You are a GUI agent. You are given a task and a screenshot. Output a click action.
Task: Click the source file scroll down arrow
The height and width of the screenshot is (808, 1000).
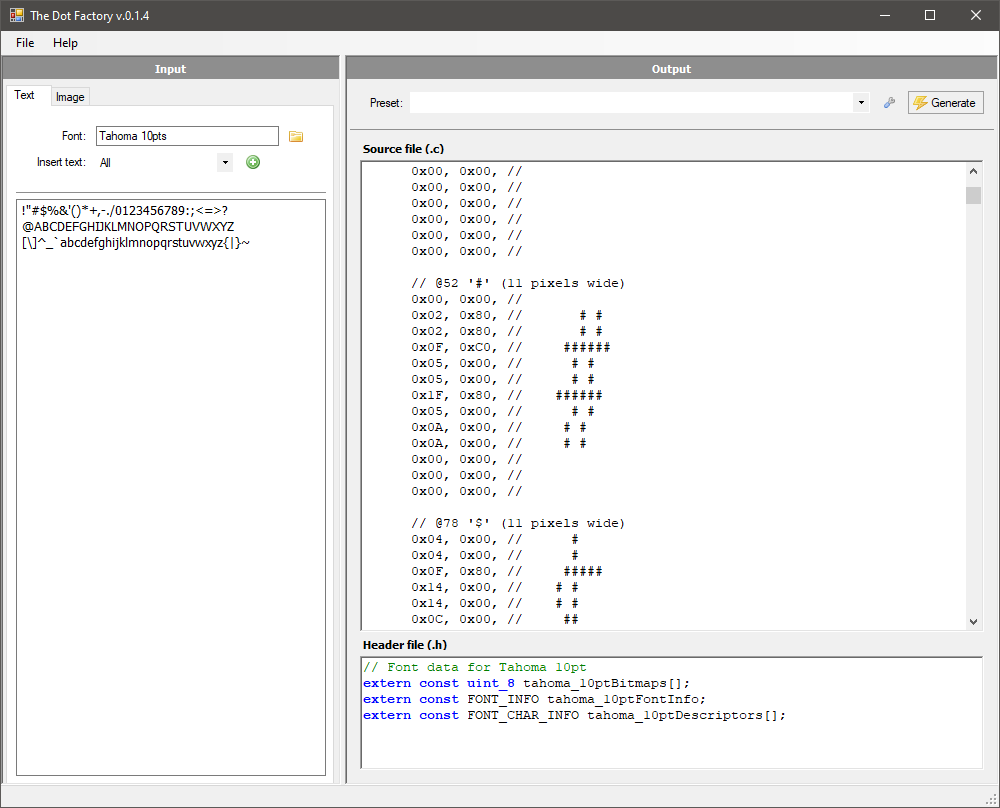click(x=973, y=621)
